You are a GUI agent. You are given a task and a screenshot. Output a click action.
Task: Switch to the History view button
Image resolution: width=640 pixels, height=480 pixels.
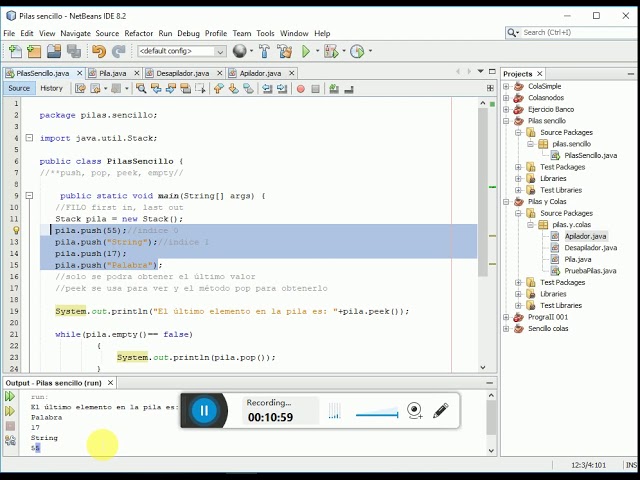(x=51, y=88)
